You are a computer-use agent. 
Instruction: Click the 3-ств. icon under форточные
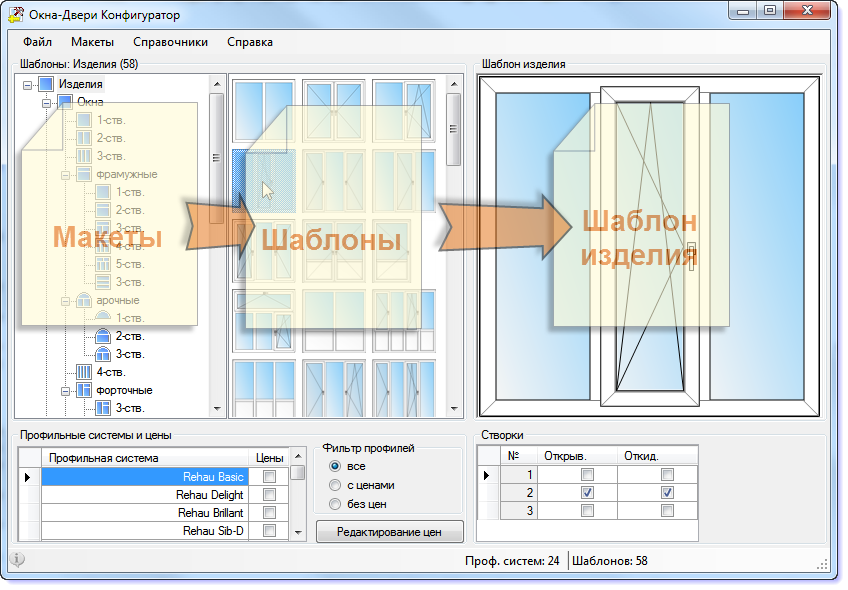pyautogui.click(x=103, y=408)
